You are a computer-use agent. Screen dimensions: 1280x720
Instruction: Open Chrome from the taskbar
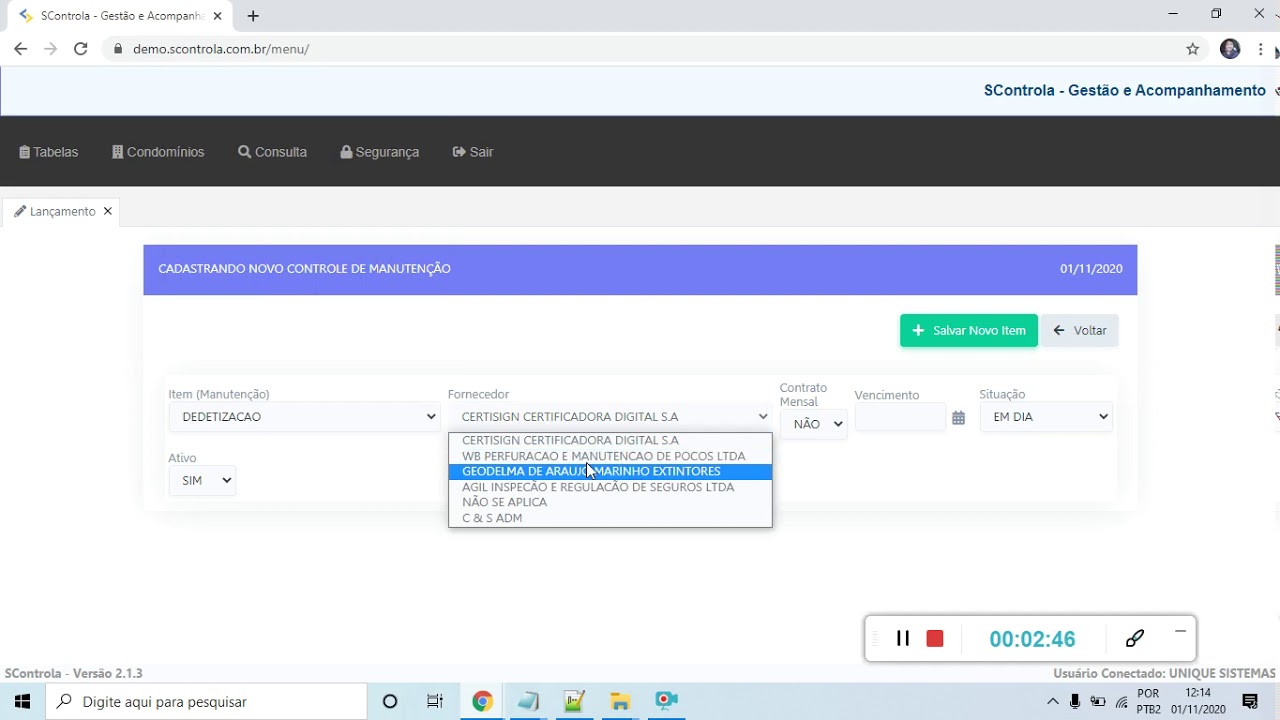pyautogui.click(x=482, y=701)
